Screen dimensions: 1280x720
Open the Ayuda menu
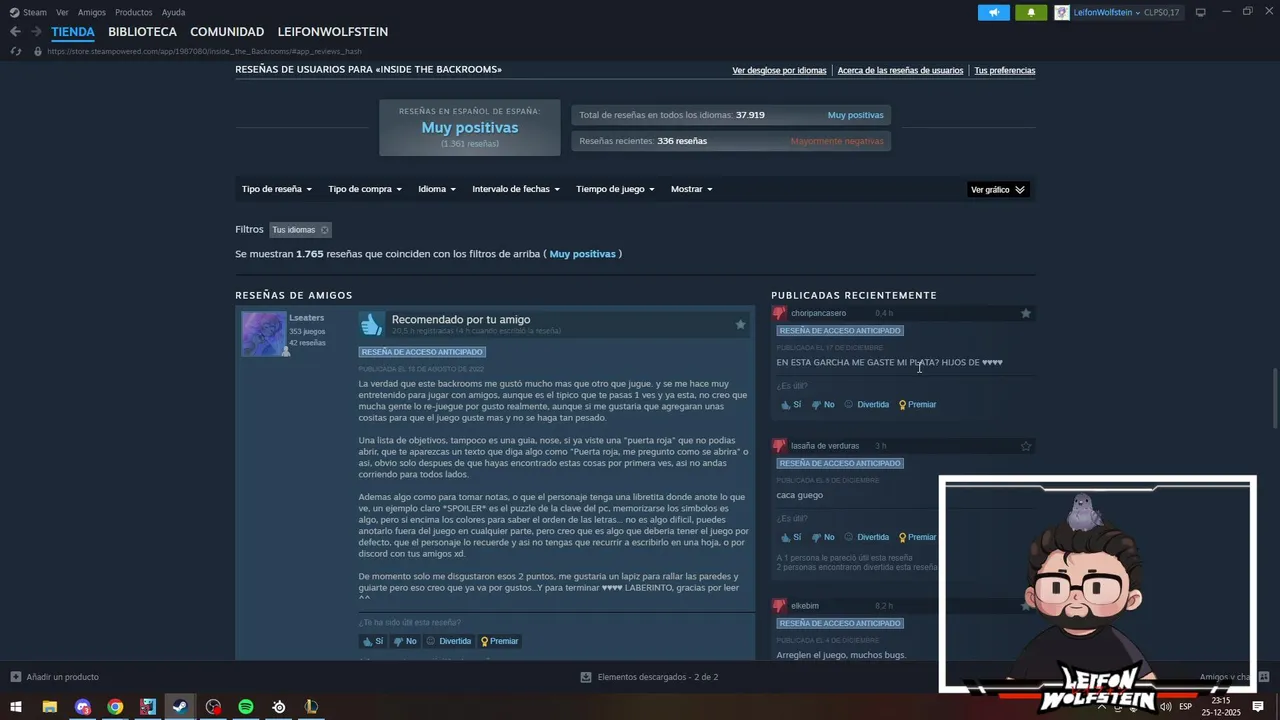point(173,12)
